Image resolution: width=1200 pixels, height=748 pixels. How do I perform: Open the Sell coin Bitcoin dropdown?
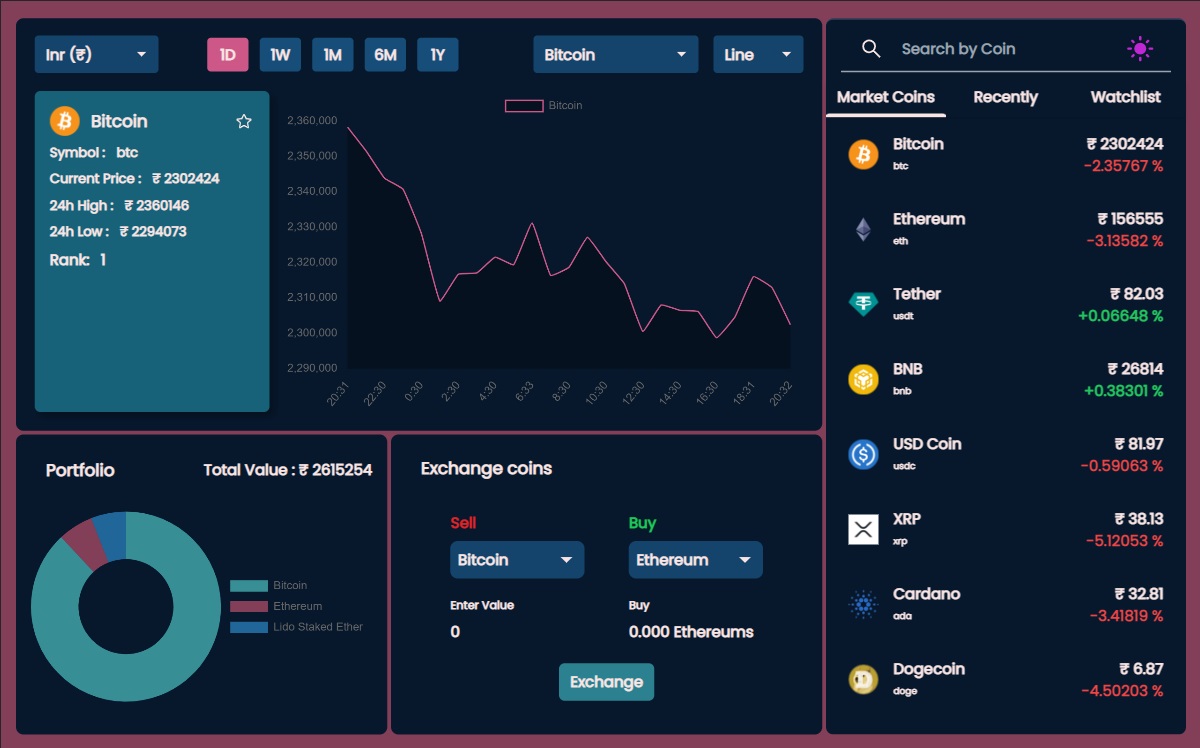coord(517,560)
